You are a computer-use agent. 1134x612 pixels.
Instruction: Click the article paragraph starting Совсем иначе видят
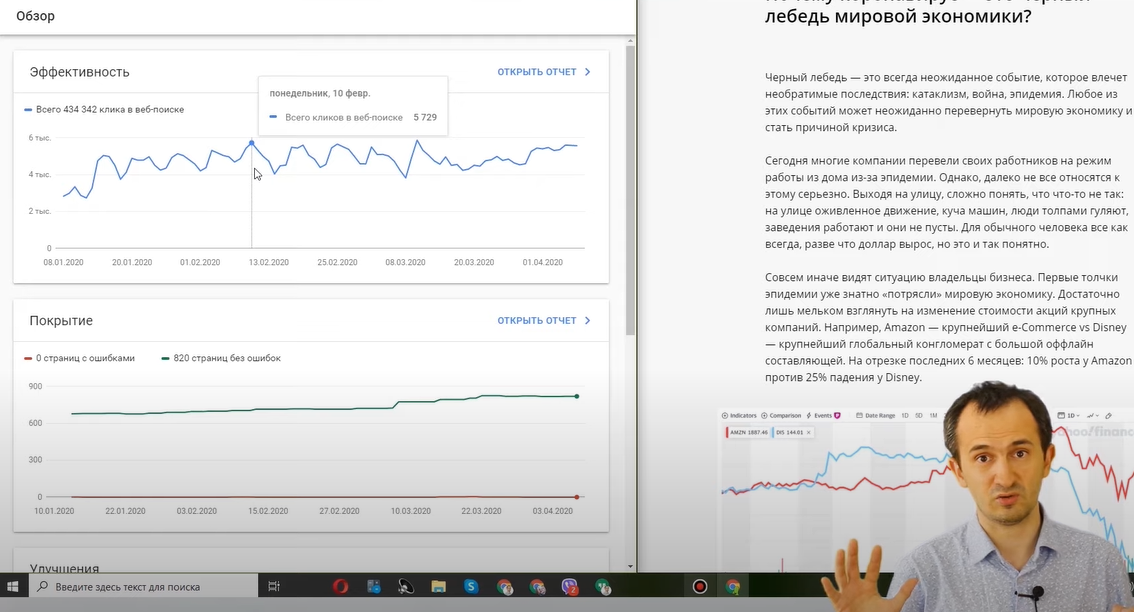948,327
